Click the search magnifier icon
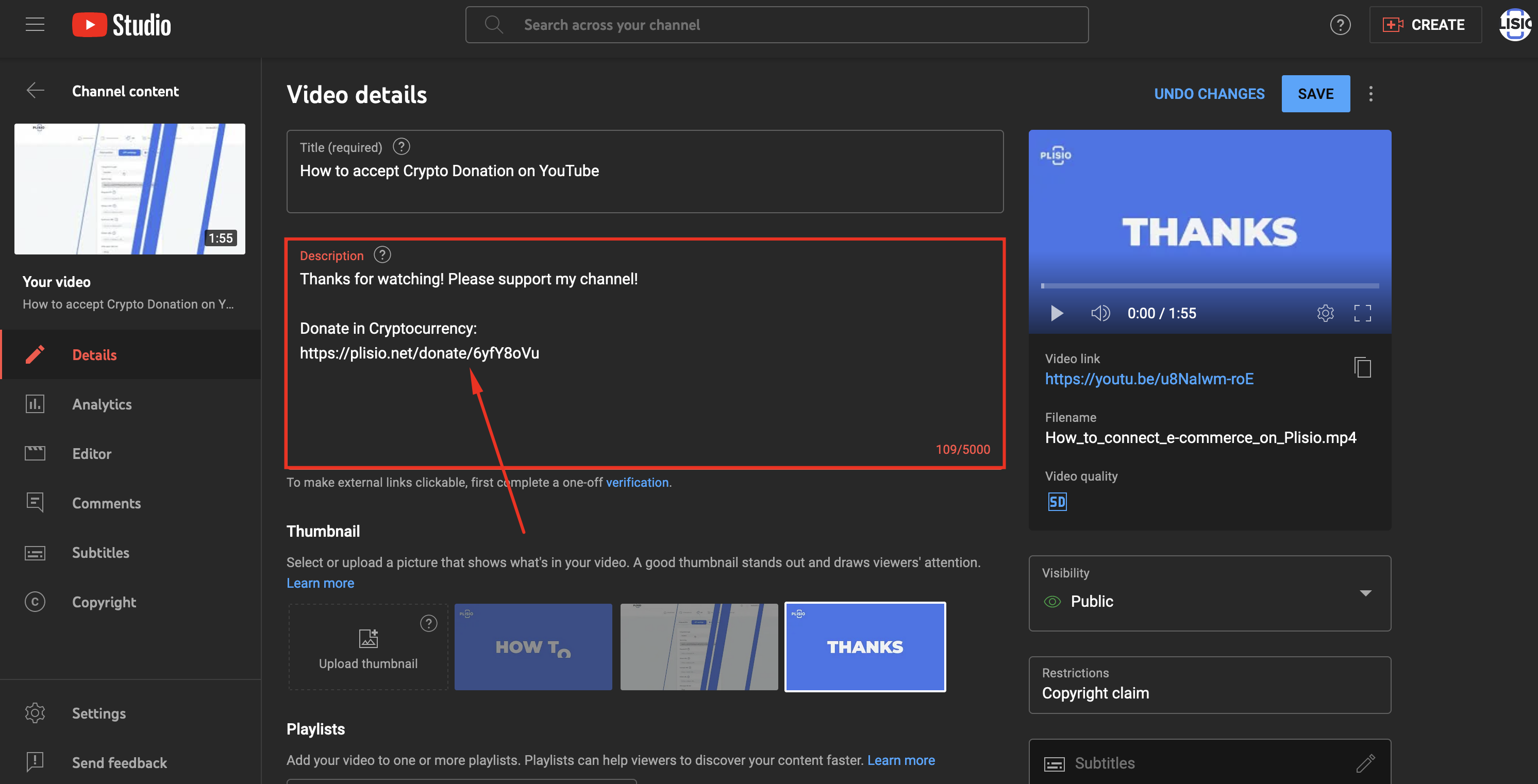Viewport: 1538px width, 784px height. (x=493, y=24)
